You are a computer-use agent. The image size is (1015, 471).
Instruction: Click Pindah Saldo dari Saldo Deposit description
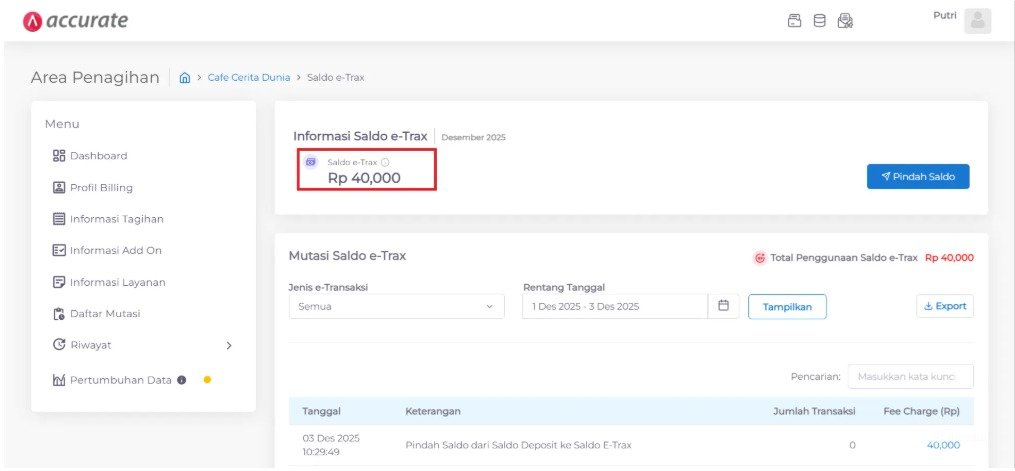(x=519, y=445)
